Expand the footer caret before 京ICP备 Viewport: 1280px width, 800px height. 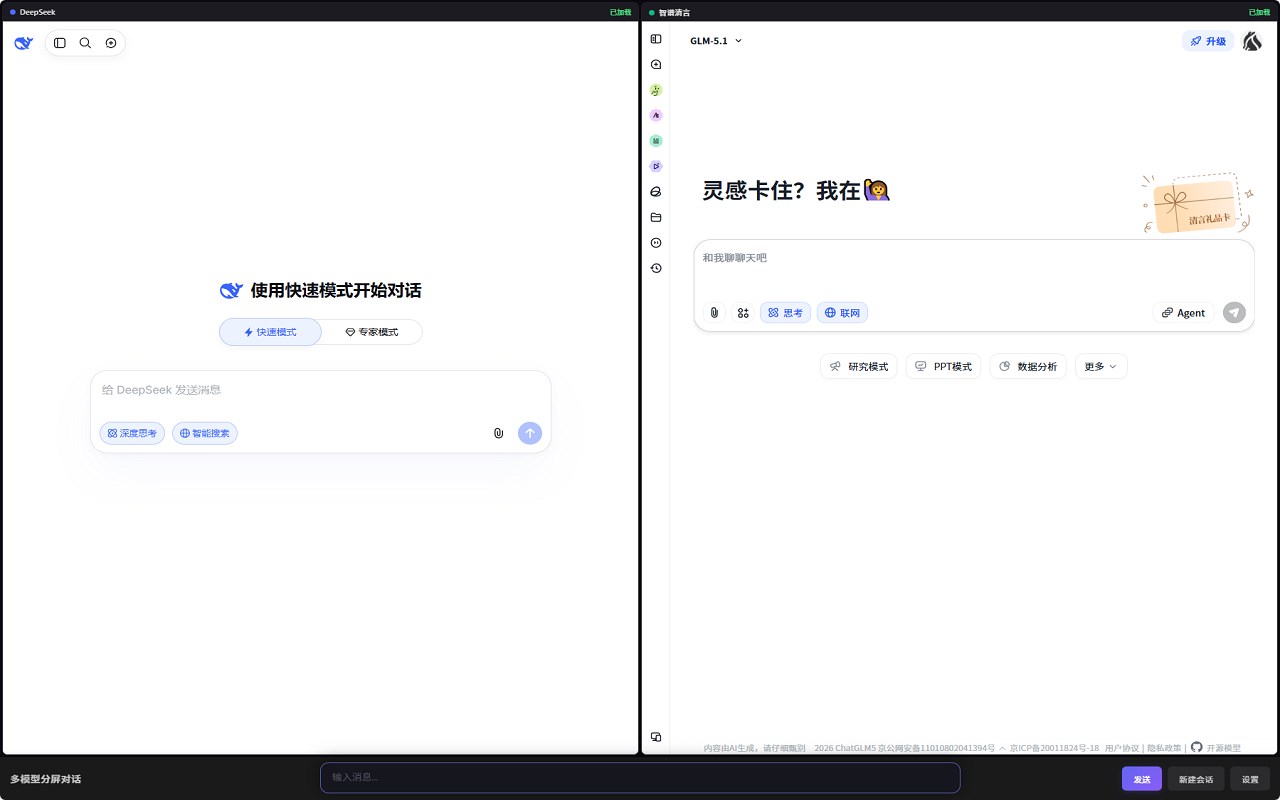coord(1002,748)
